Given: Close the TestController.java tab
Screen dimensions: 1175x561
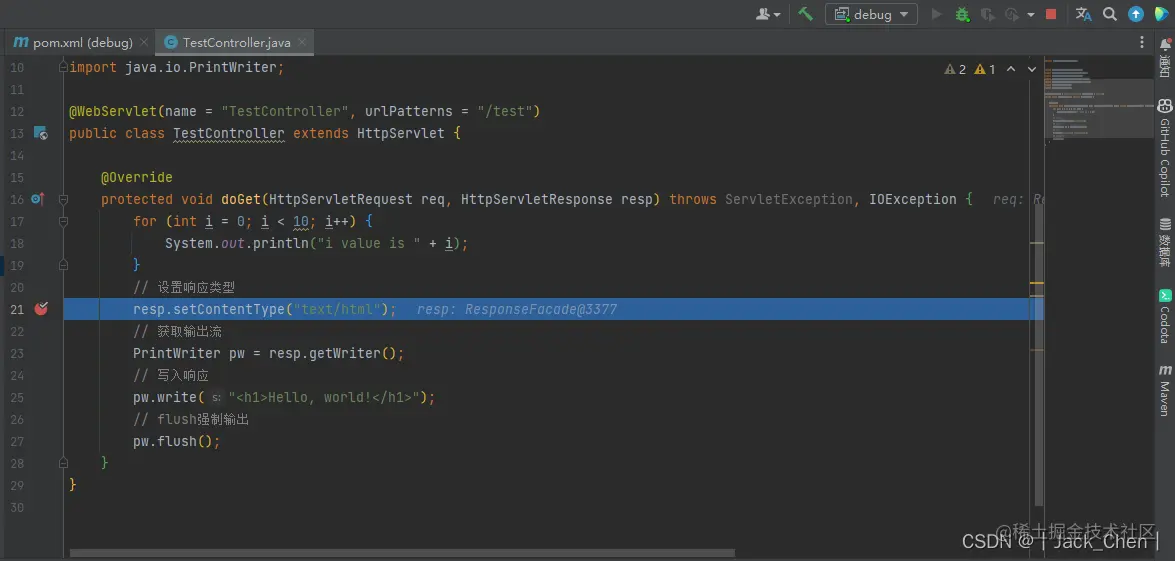Looking at the screenshot, I should (303, 43).
